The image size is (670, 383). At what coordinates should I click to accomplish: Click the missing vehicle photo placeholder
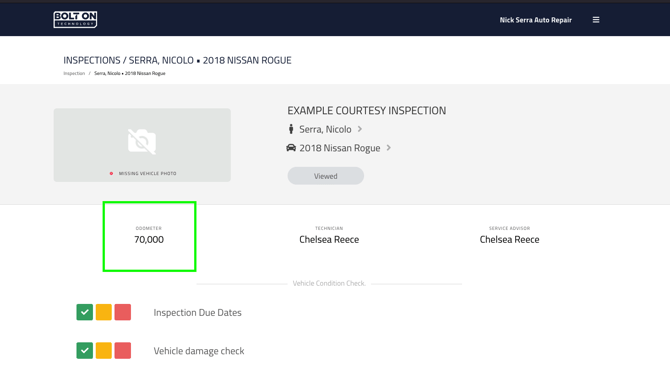(142, 145)
